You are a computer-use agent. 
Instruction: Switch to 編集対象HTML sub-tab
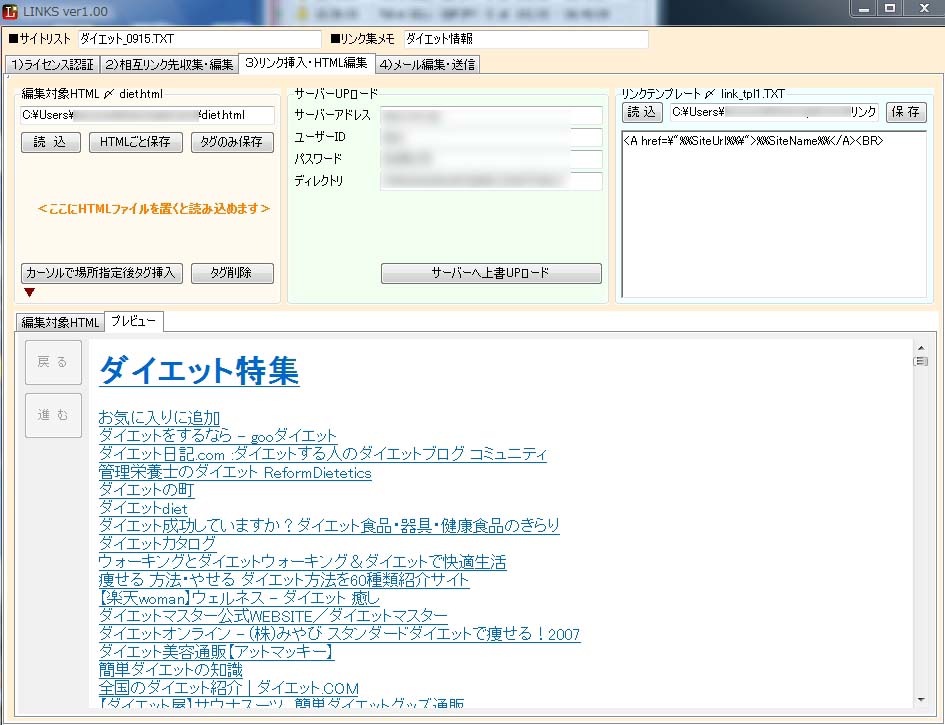pos(60,322)
